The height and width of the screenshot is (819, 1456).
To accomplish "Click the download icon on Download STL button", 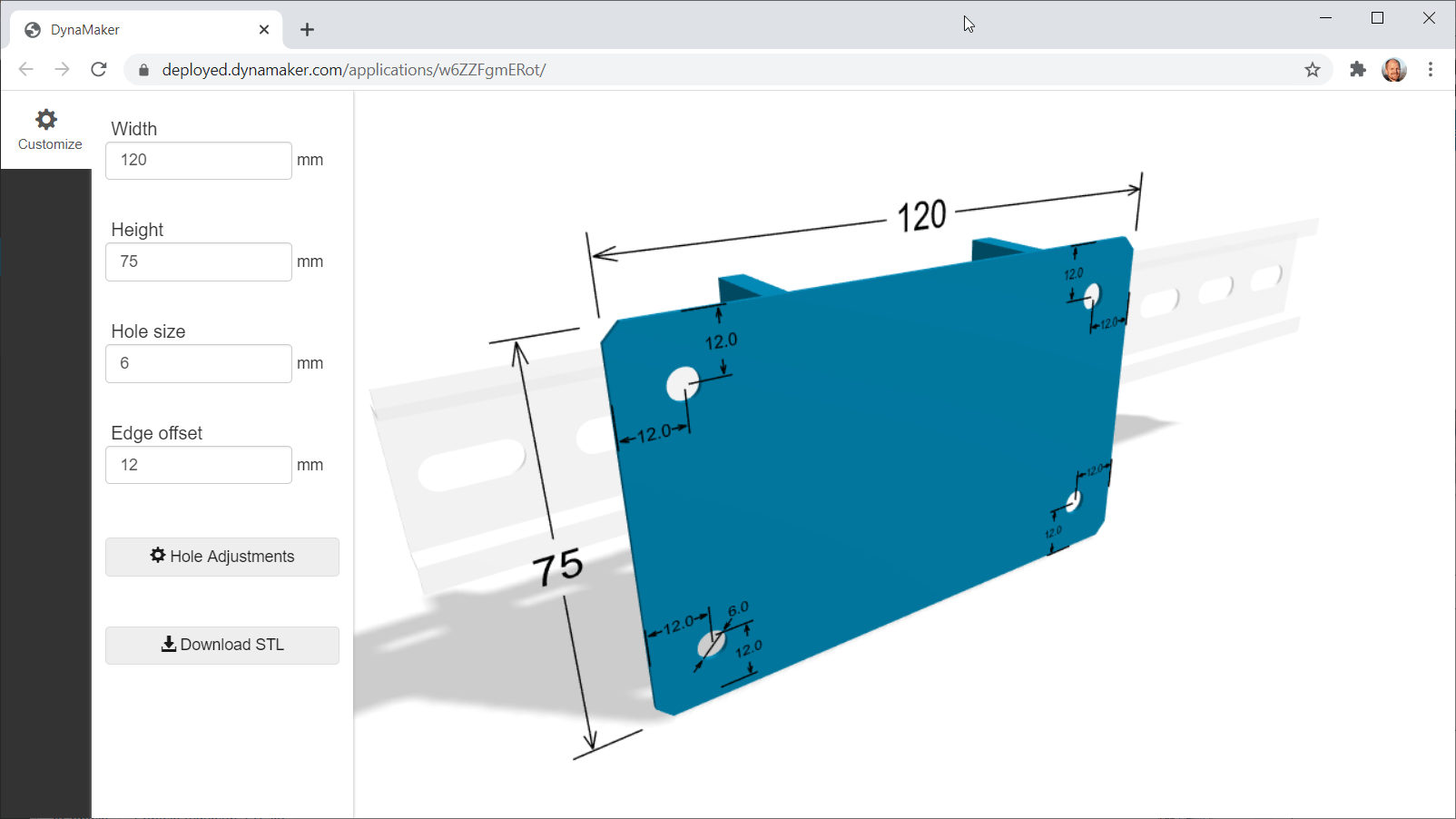I will tap(167, 645).
